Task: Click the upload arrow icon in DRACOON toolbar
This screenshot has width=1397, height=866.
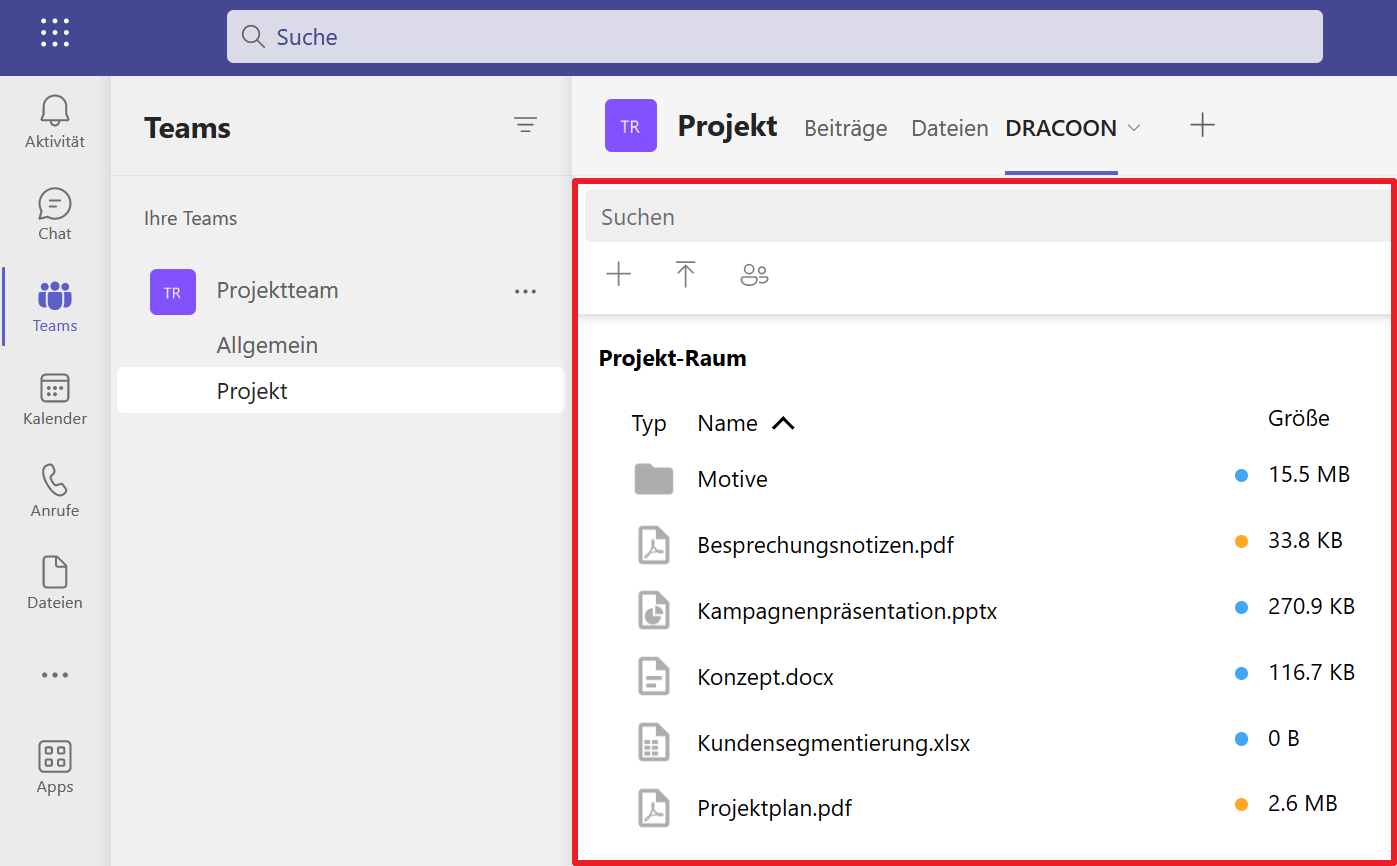Action: [x=685, y=274]
